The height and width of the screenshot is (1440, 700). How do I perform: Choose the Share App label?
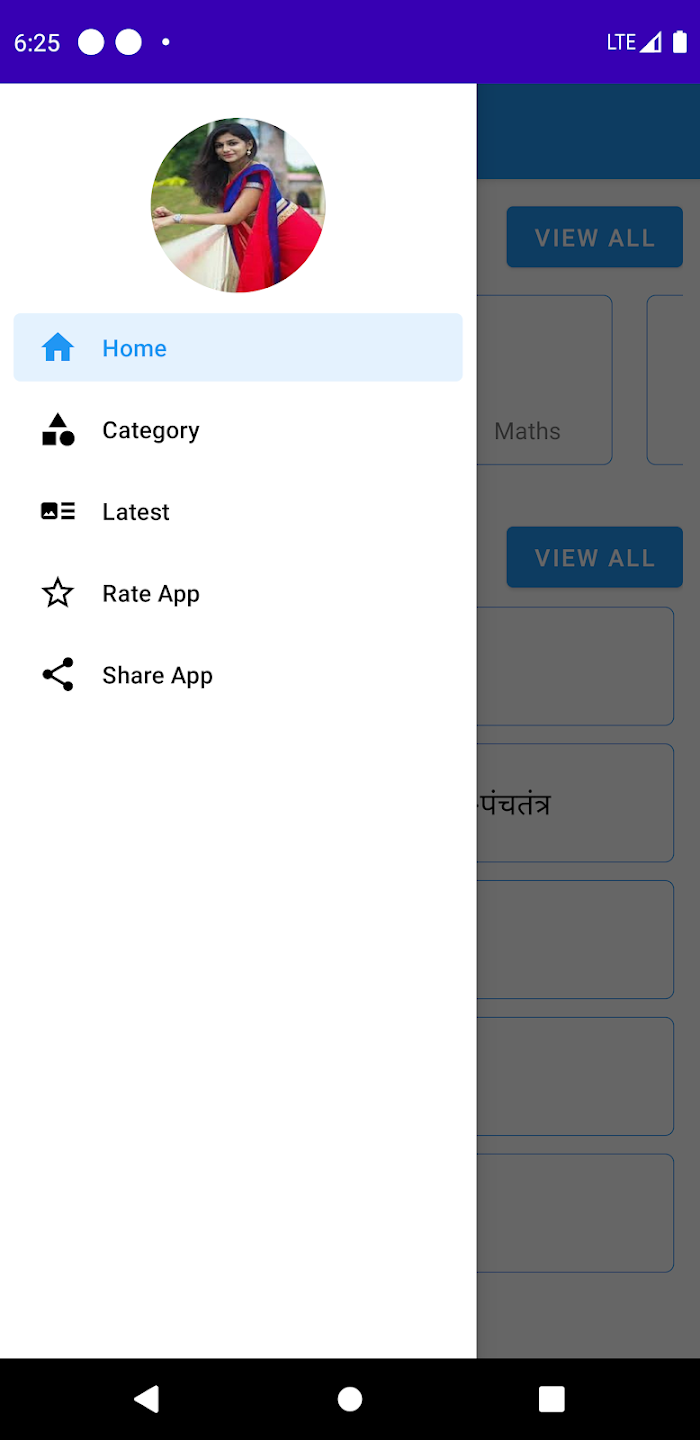(157, 675)
